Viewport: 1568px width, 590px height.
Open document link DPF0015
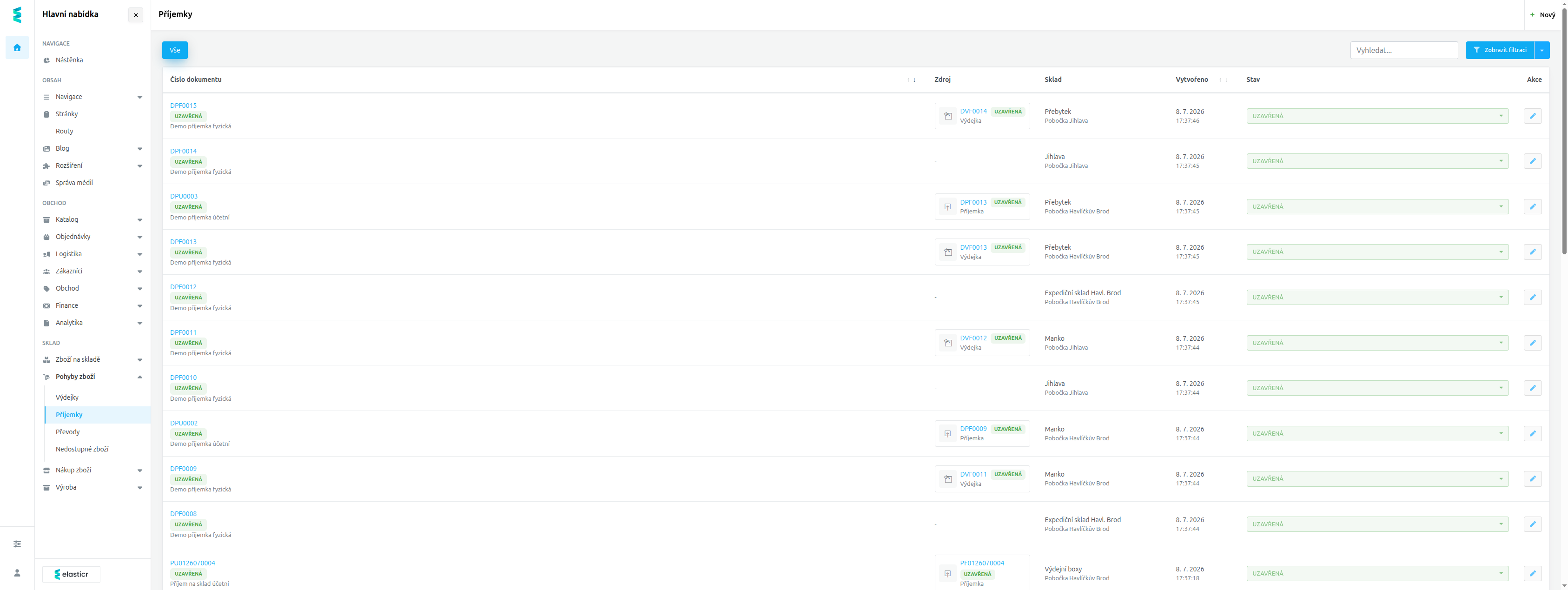pyautogui.click(x=183, y=106)
